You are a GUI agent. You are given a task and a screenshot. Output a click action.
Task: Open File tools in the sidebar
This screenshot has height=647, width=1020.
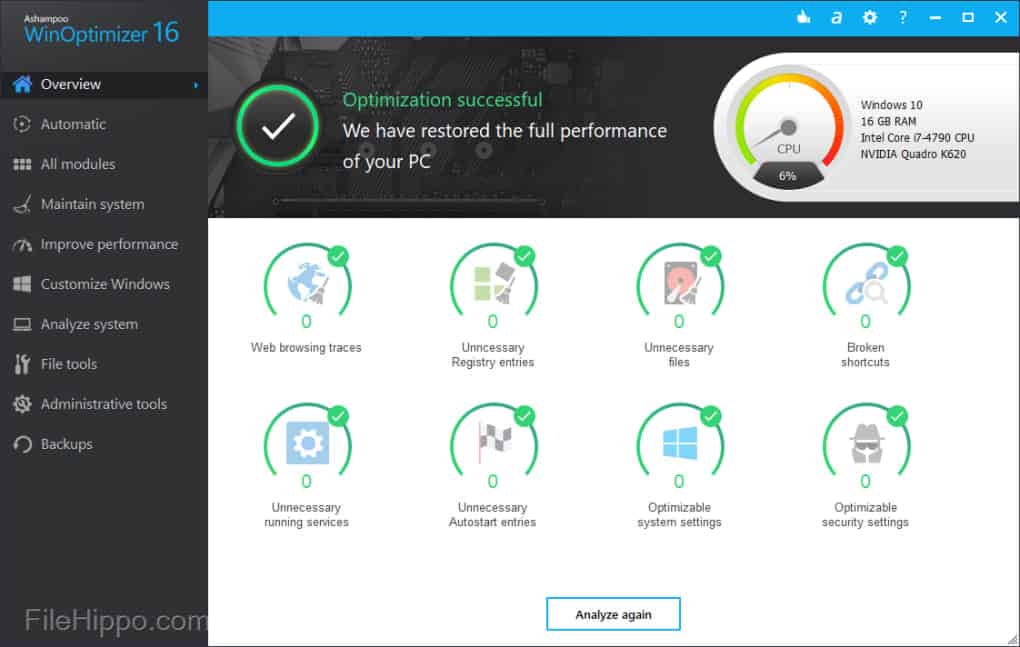[x=70, y=364]
